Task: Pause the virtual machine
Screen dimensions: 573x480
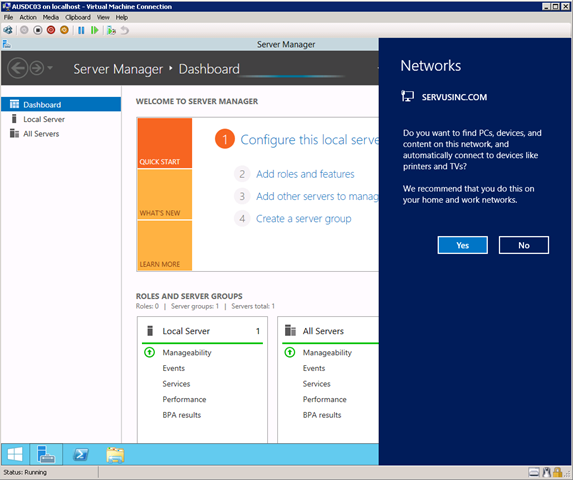Action: 81,30
